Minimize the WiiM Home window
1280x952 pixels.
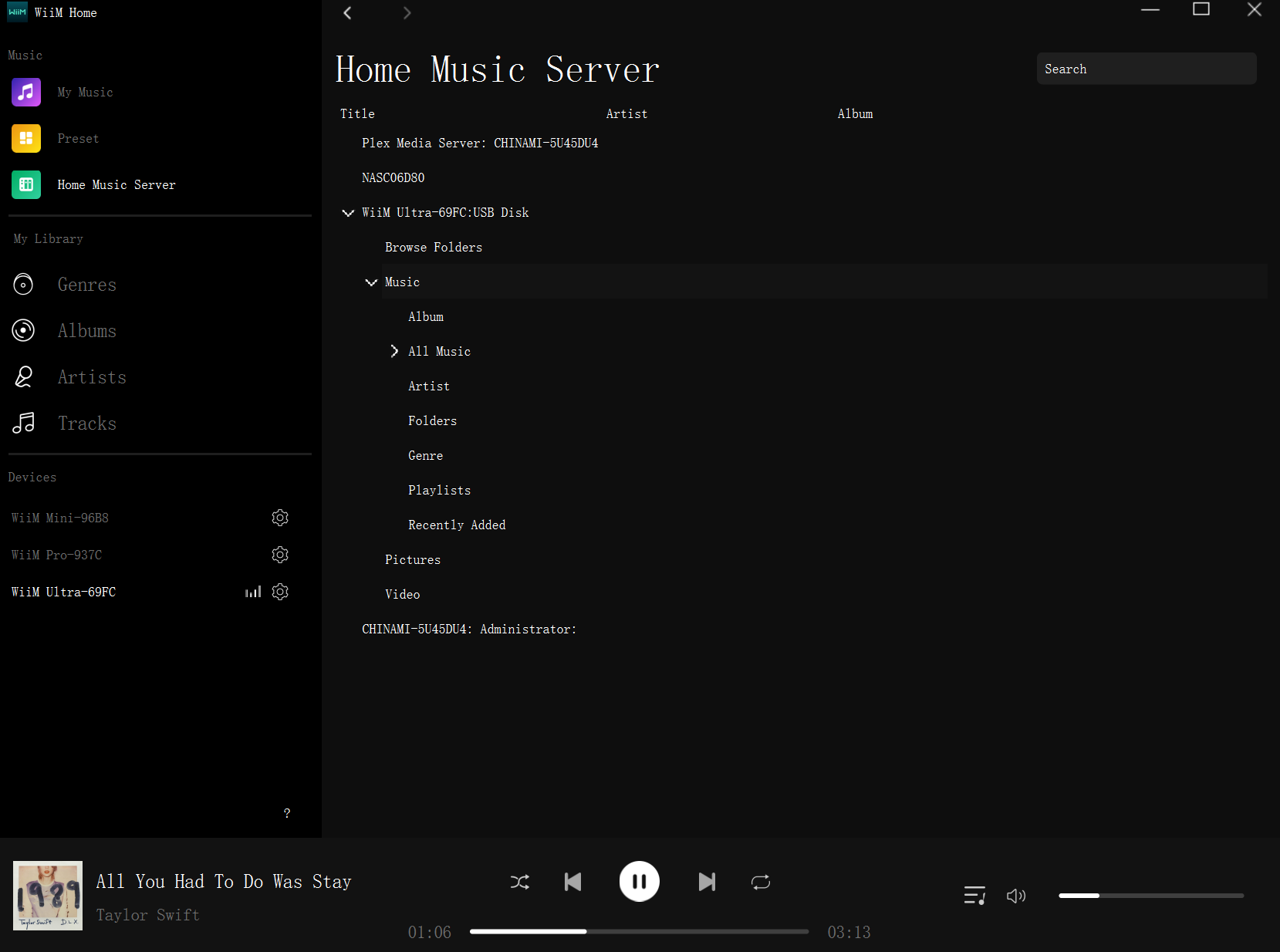click(1150, 9)
